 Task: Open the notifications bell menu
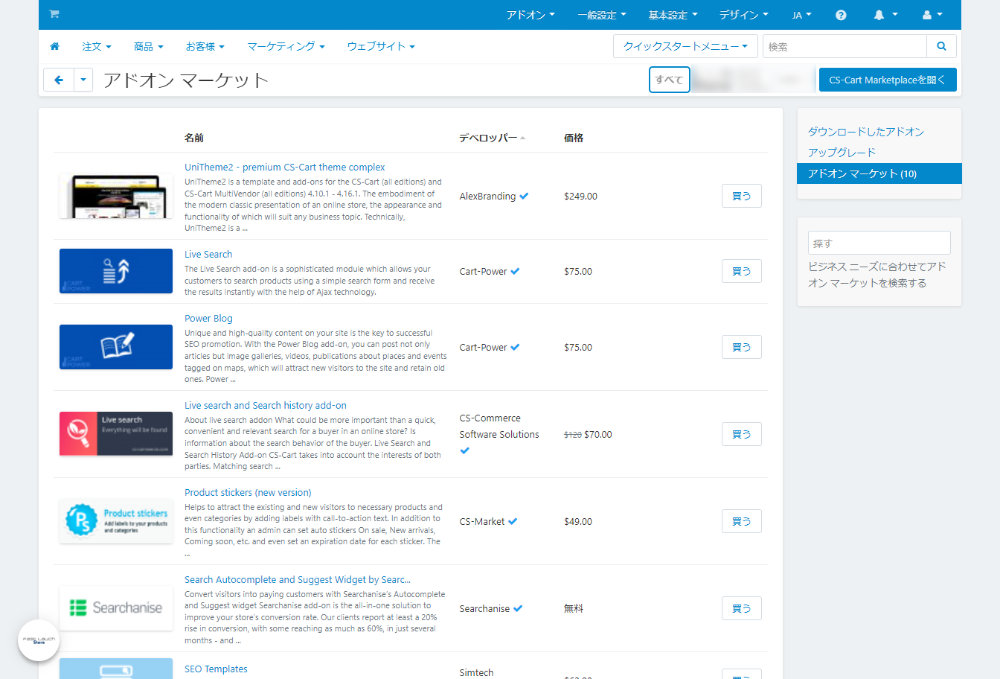coord(885,15)
